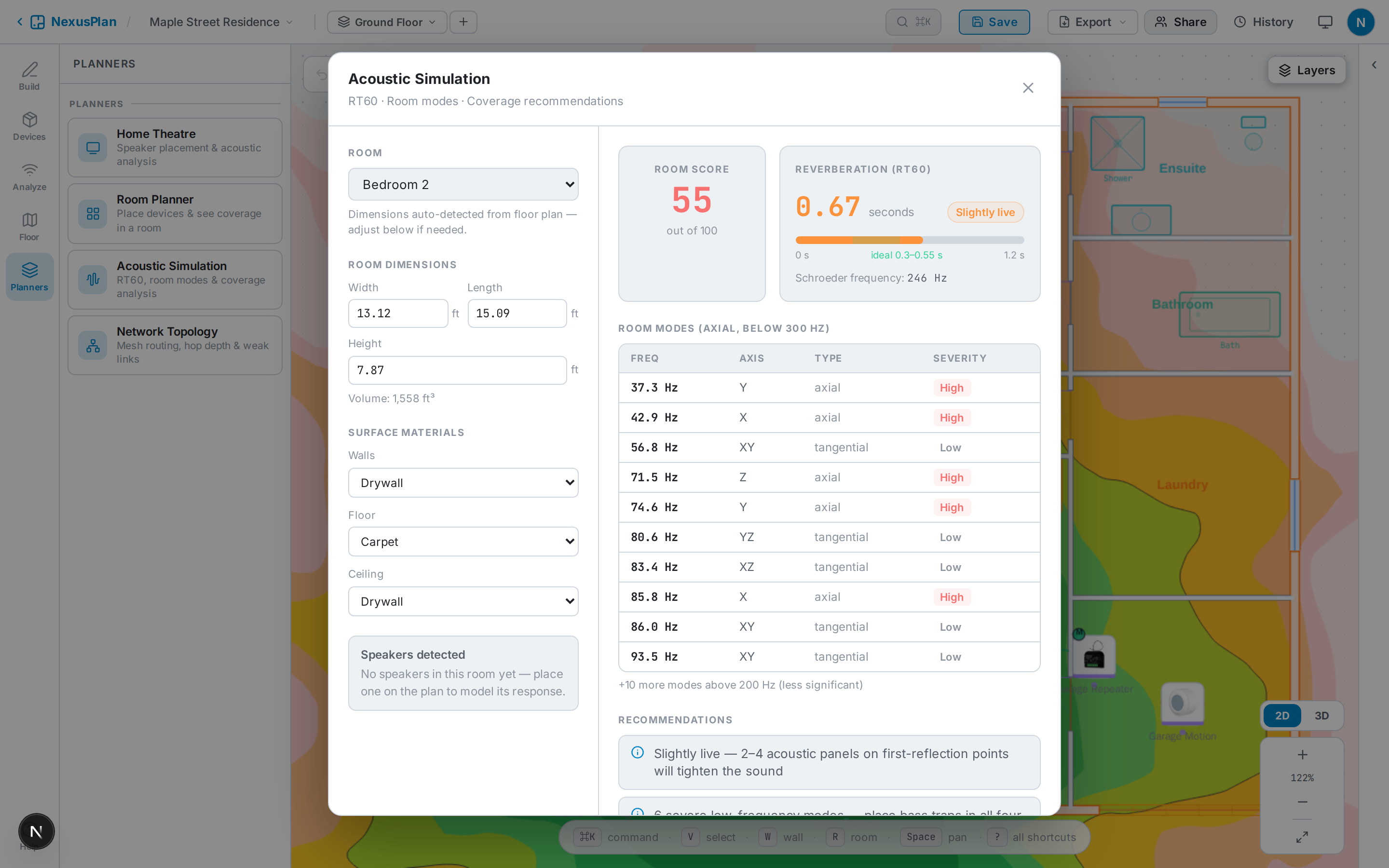Click the Network Topology icon
1389x868 pixels.
coord(93,346)
